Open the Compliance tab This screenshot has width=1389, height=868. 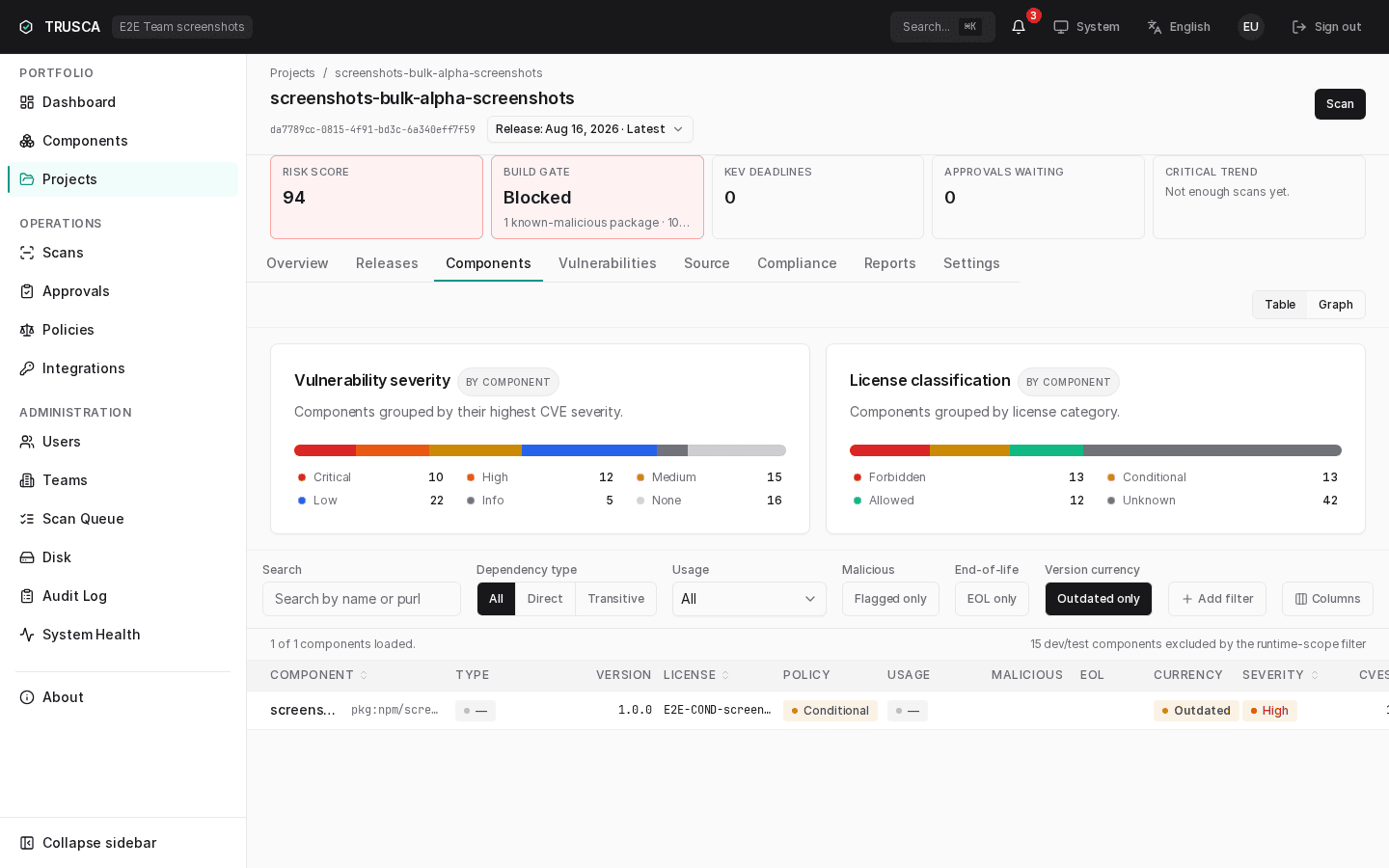point(797,263)
